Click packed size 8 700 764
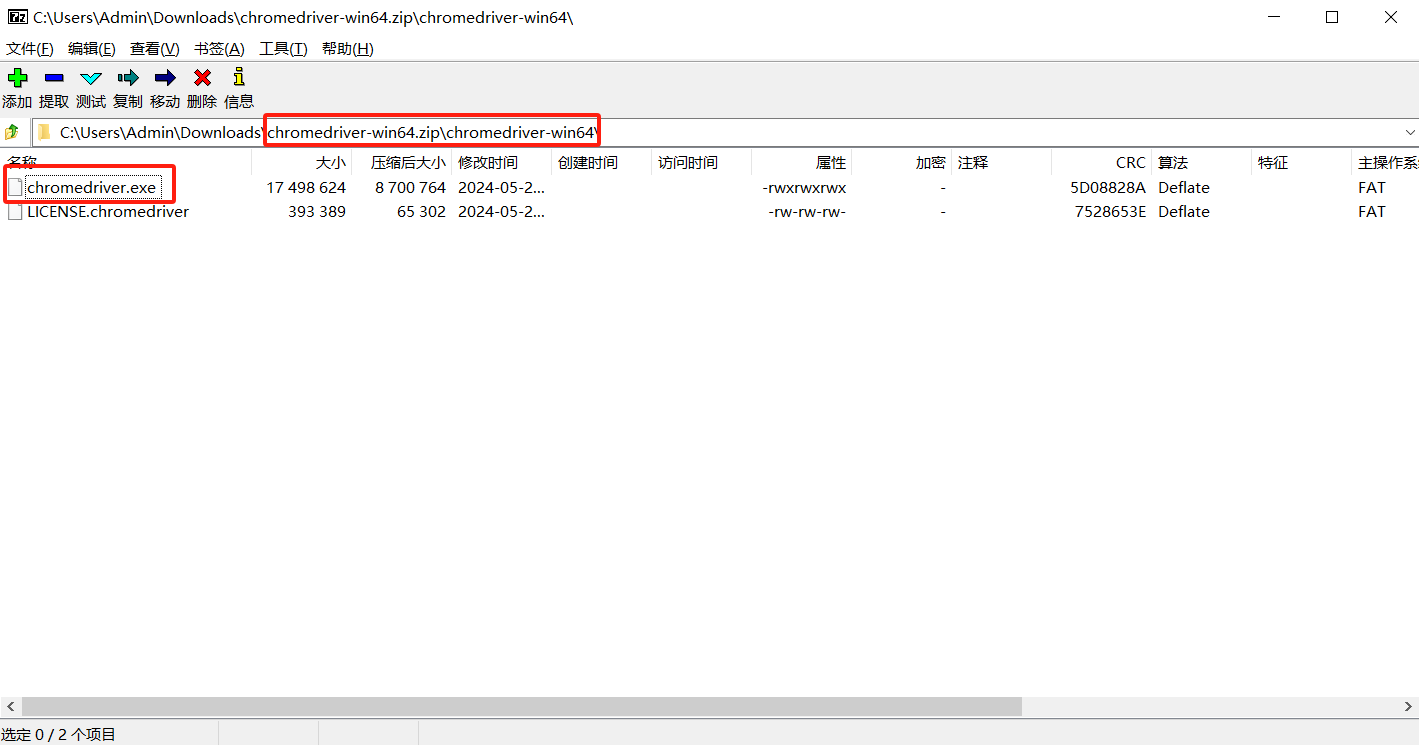The image size is (1419, 745). pyautogui.click(x=411, y=188)
